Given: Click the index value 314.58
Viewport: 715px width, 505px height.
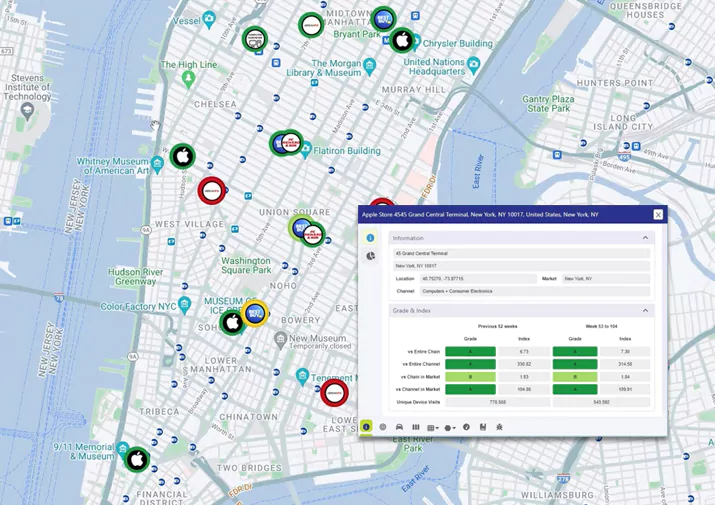Looking at the screenshot, I should tap(625, 364).
